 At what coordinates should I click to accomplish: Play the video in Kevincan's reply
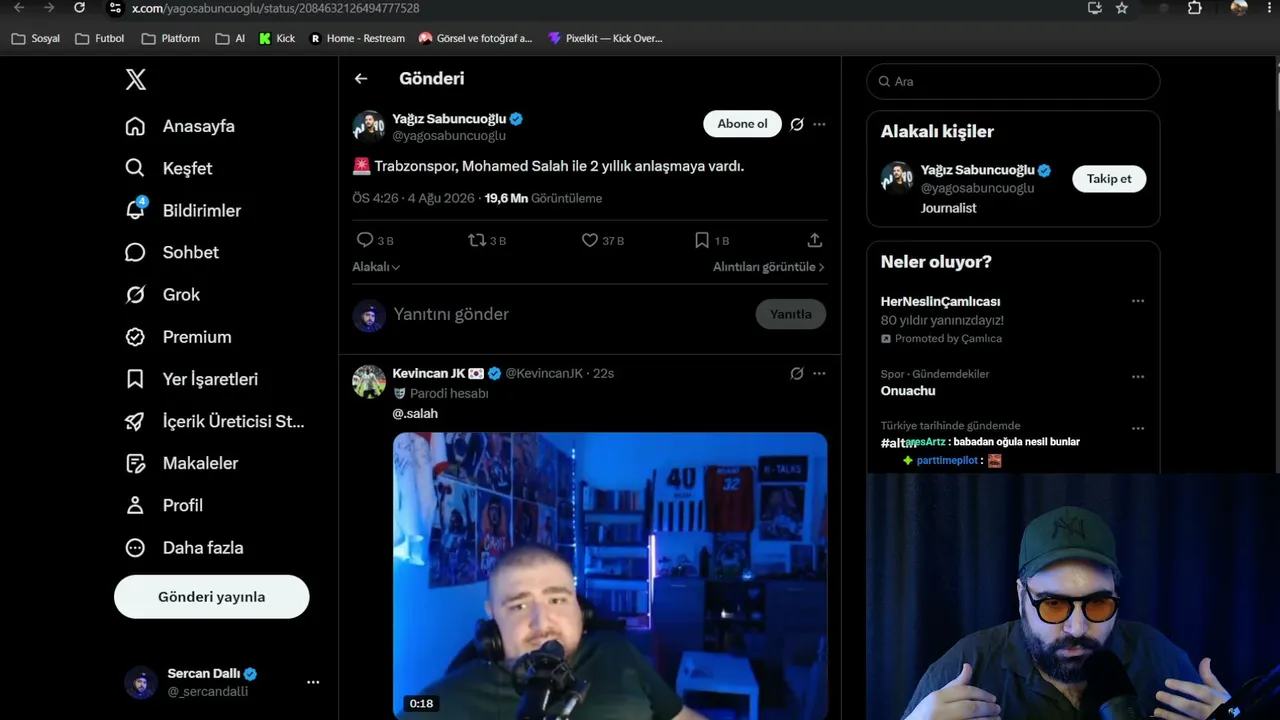pos(610,576)
